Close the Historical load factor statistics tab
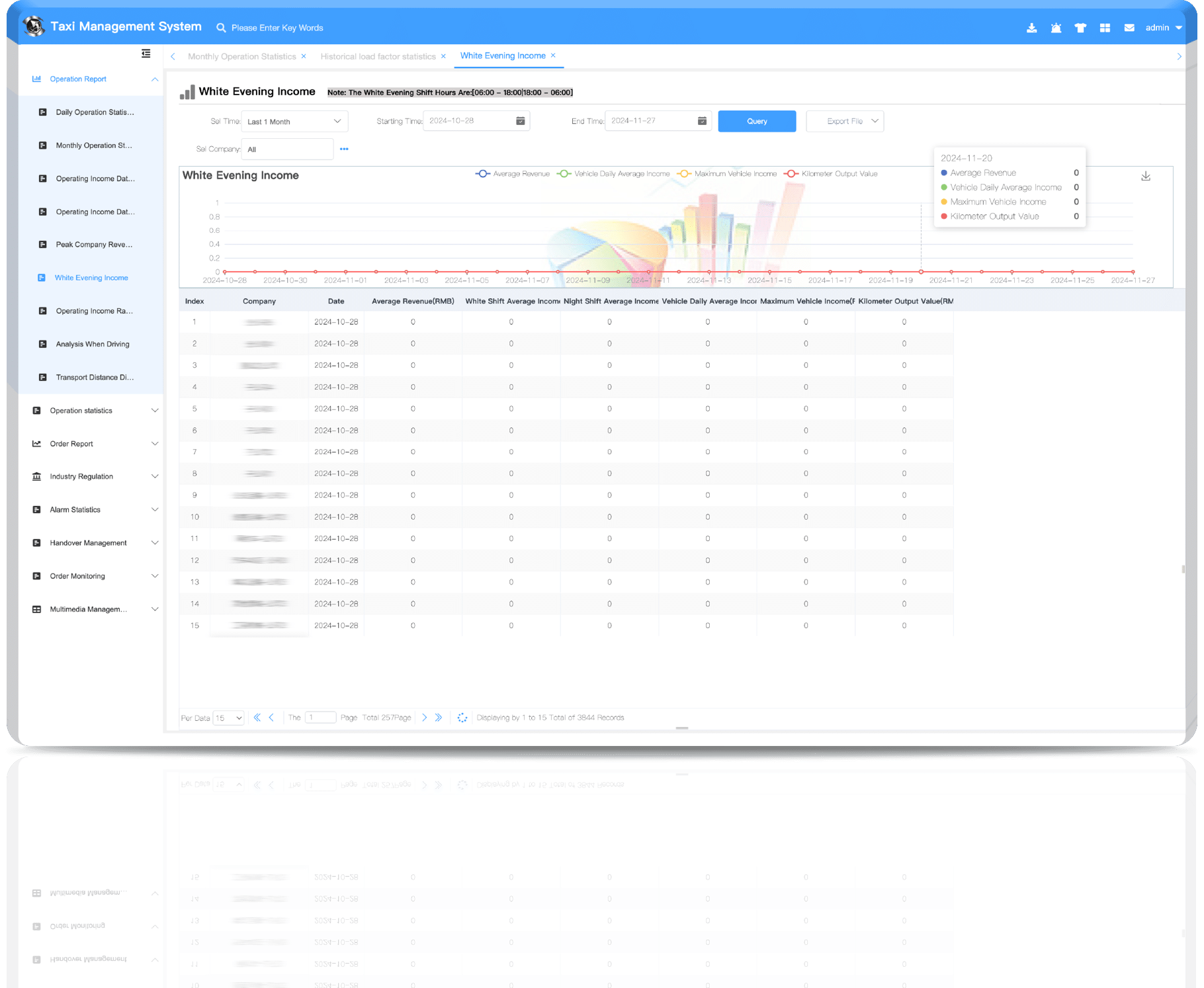This screenshot has height=988, width=1204. tap(443, 56)
